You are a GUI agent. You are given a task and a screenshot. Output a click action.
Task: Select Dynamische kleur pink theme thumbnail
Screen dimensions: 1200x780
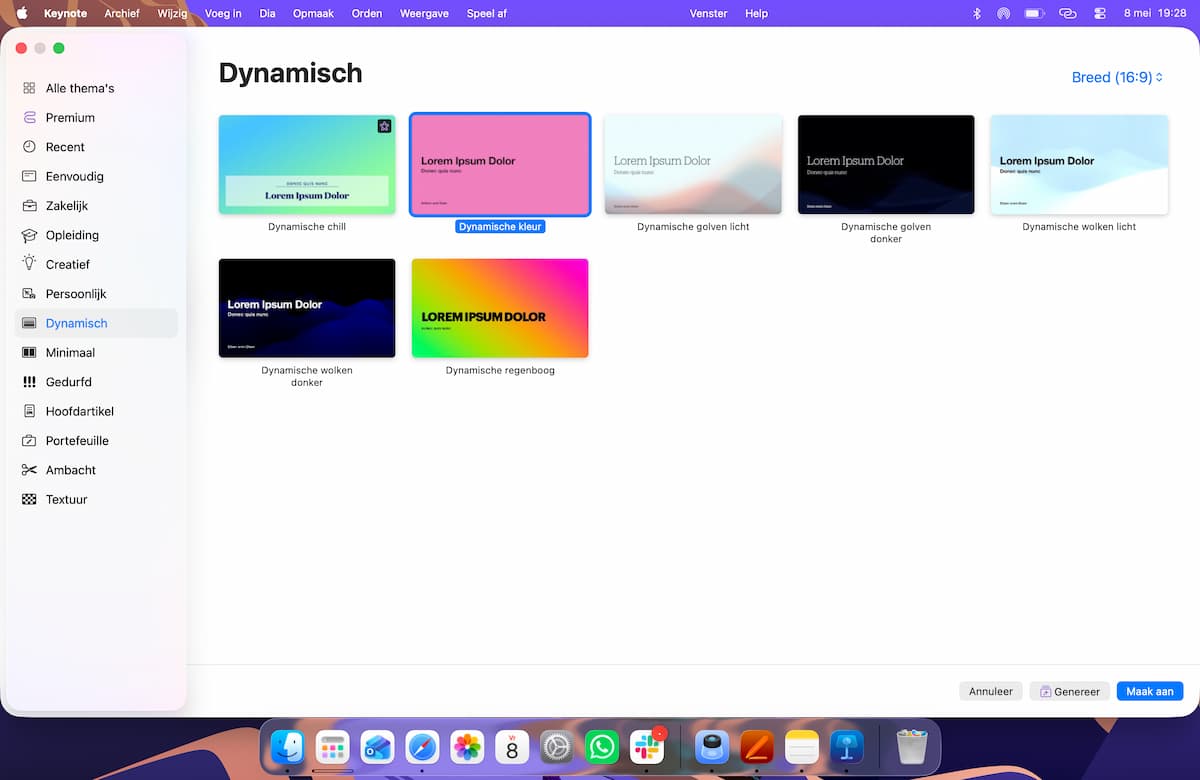pyautogui.click(x=500, y=164)
